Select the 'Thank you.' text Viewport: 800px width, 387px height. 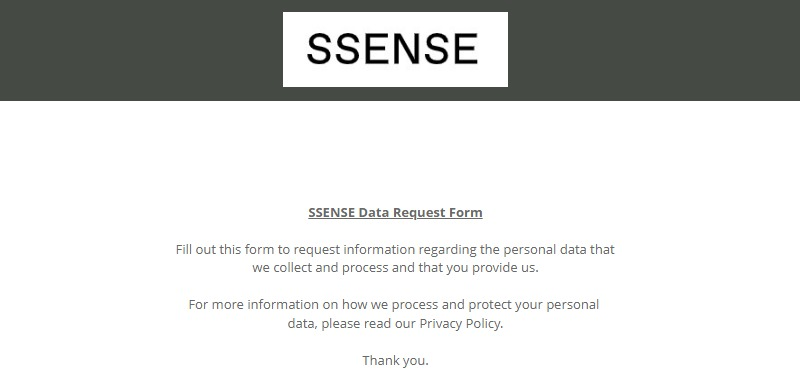[395, 360]
